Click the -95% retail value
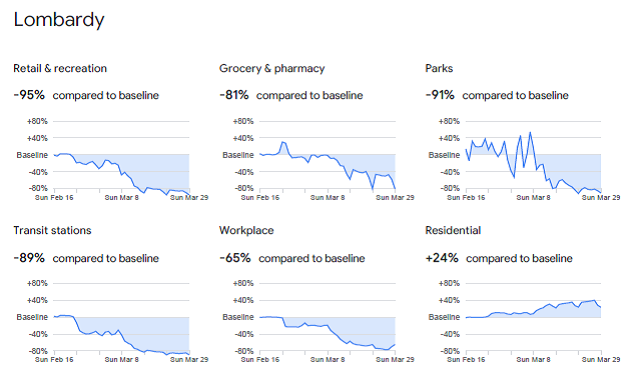The height and width of the screenshot is (369, 644). [29, 95]
